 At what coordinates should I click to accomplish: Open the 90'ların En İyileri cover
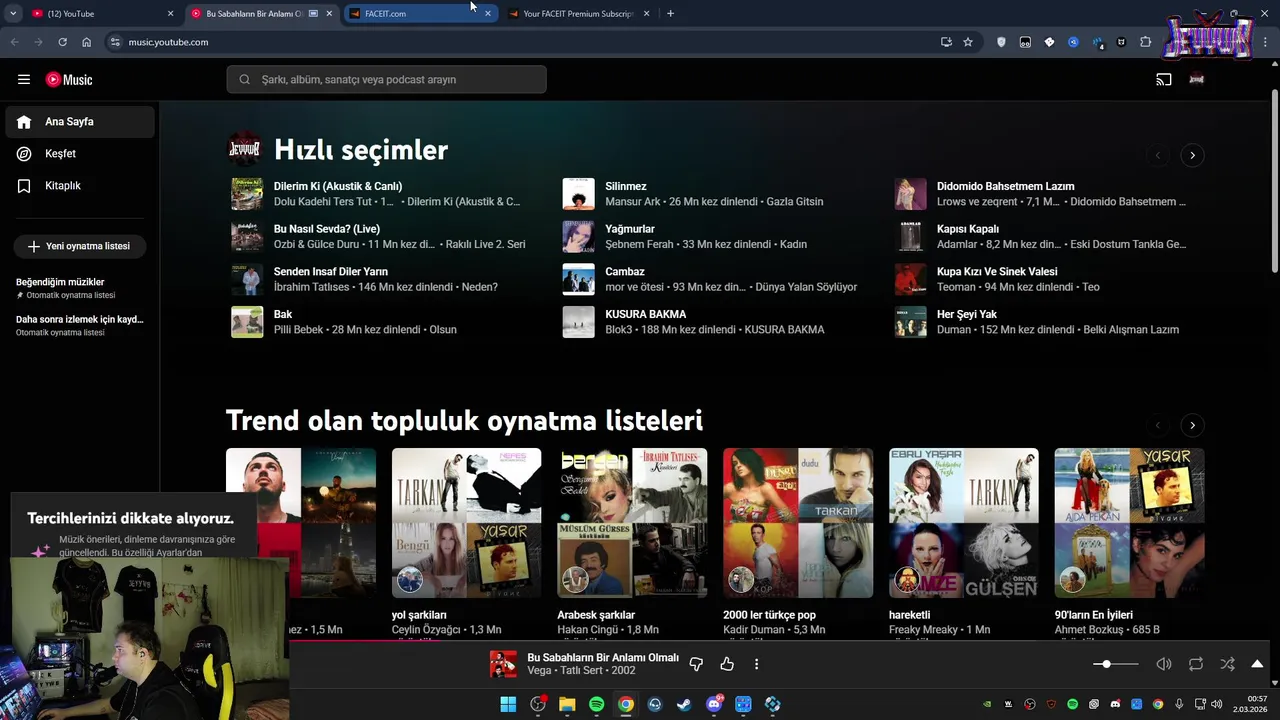[x=1129, y=523]
